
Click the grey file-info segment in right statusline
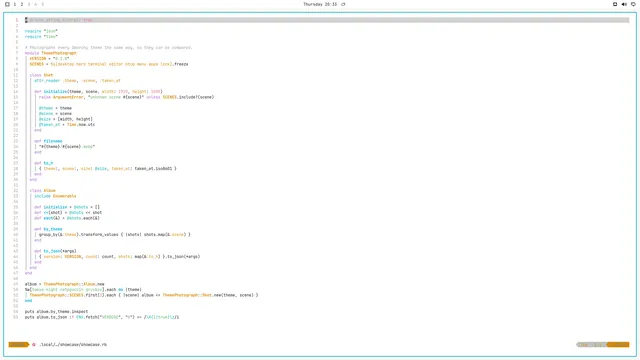click(x=591, y=344)
